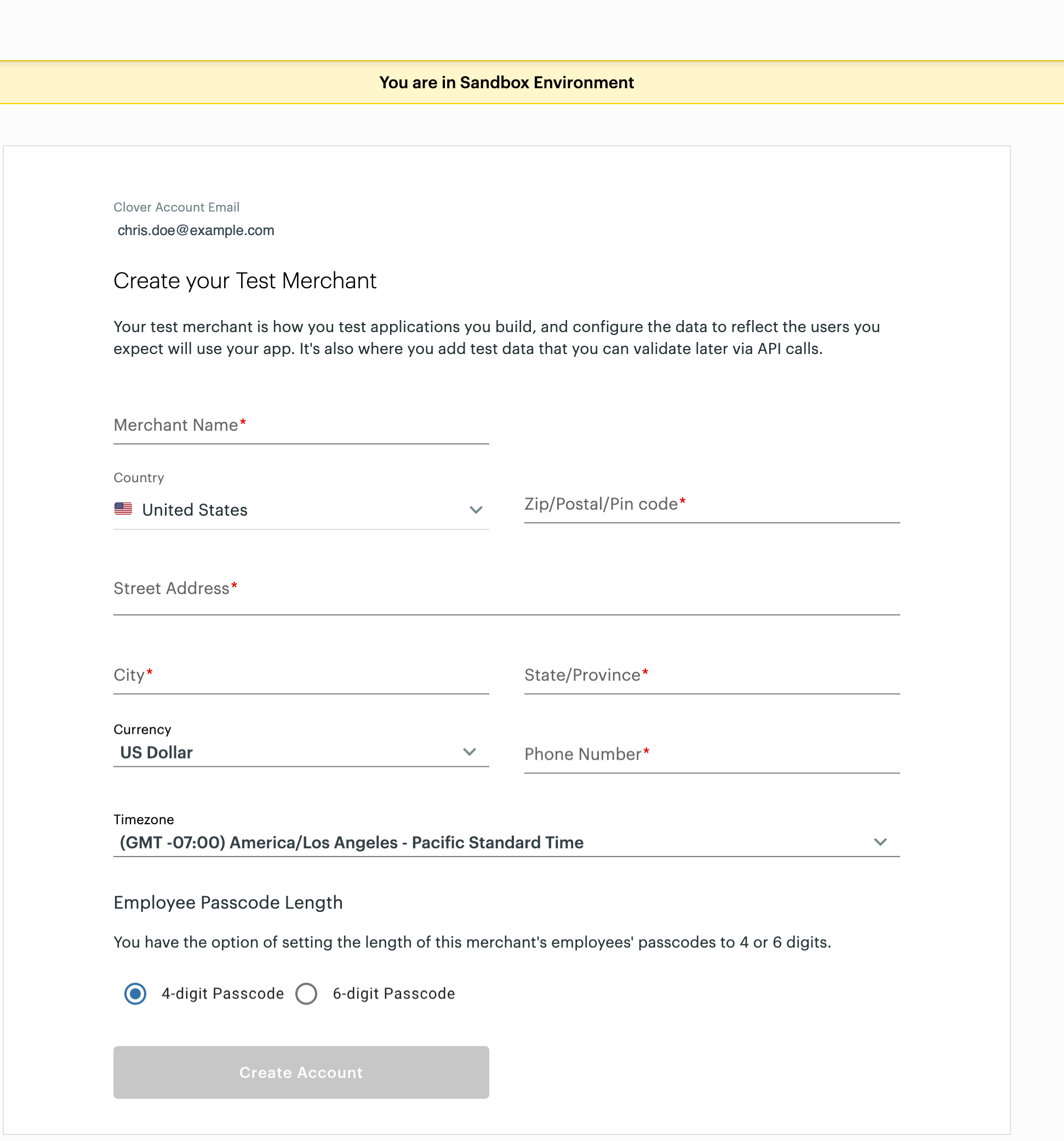The width and height of the screenshot is (1064, 1141).
Task: Open the Currency dropdown showing US Dollar
Action: (x=301, y=752)
